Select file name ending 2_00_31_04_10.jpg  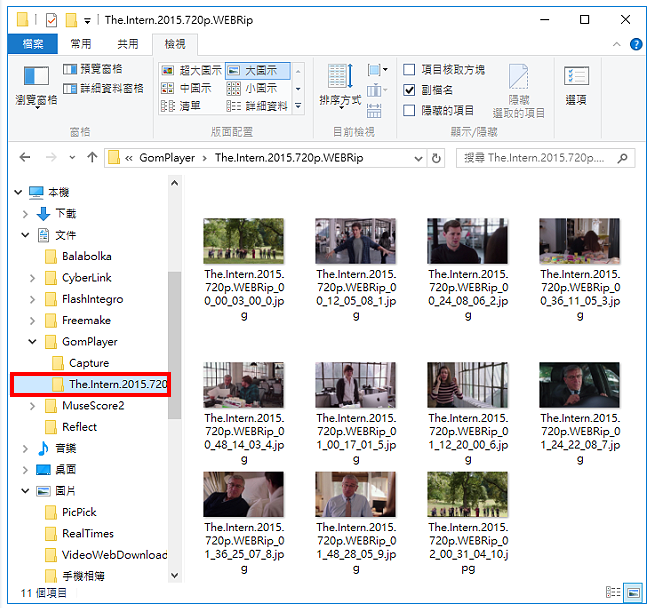(468, 548)
